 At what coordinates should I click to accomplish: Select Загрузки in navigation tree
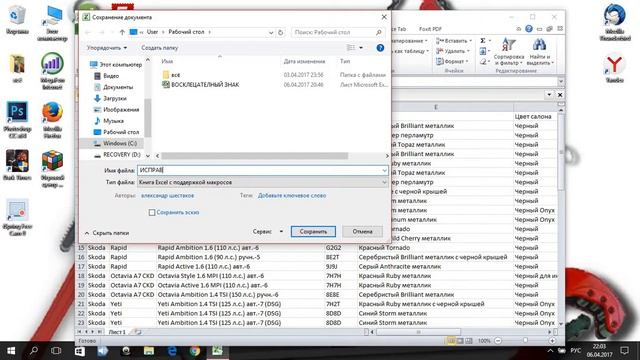pyautogui.click(x=110, y=98)
